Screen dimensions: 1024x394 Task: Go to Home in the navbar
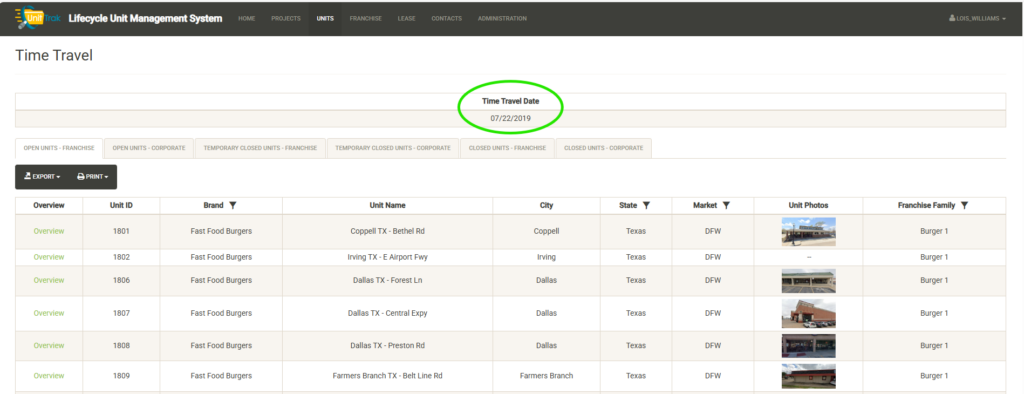click(247, 18)
